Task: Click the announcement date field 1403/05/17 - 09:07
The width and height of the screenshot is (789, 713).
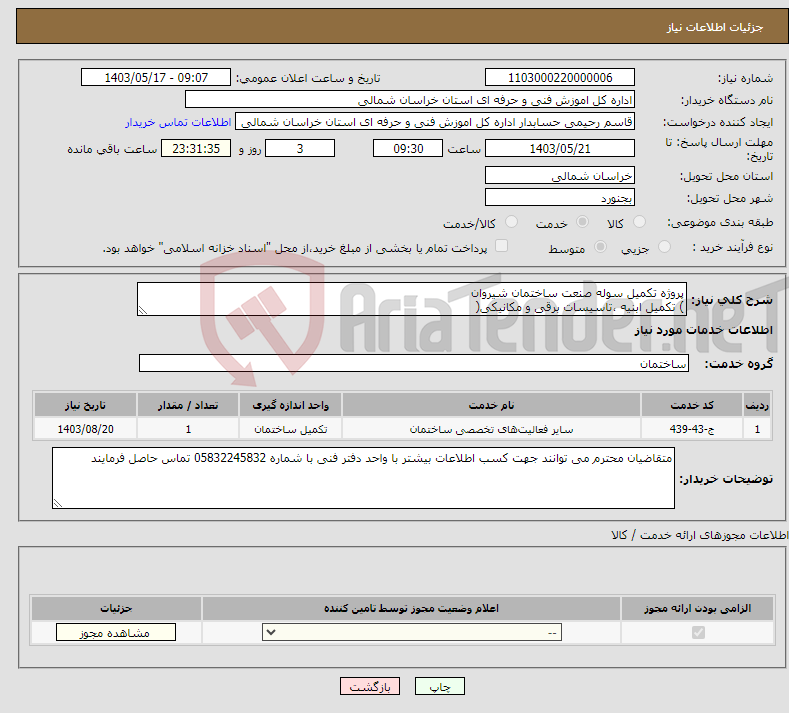Action: pos(155,77)
